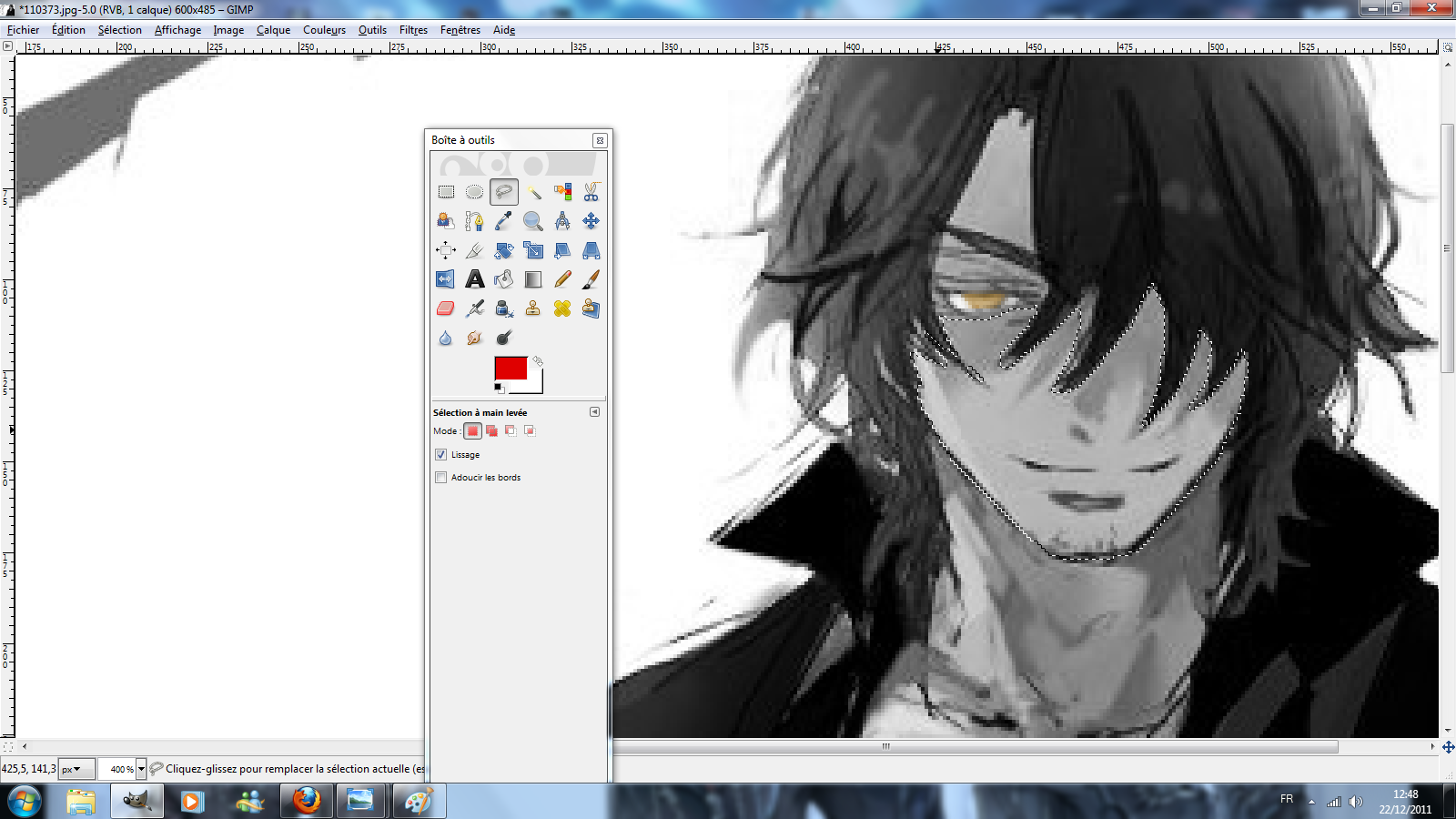Open the zoom percentage dropdown arrow
1456x819 pixels.
point(141,769)
